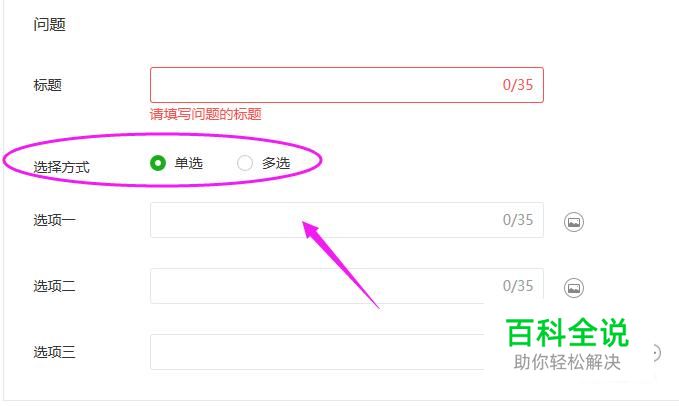
Task: Click the 选项二 label text
Action: click(x=55, y=286)
